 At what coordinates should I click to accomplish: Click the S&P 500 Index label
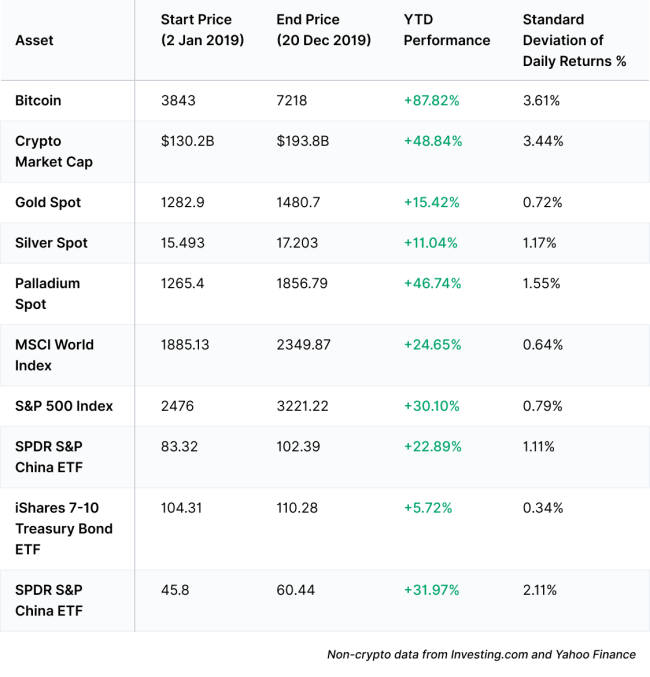[x=64, y=406]
